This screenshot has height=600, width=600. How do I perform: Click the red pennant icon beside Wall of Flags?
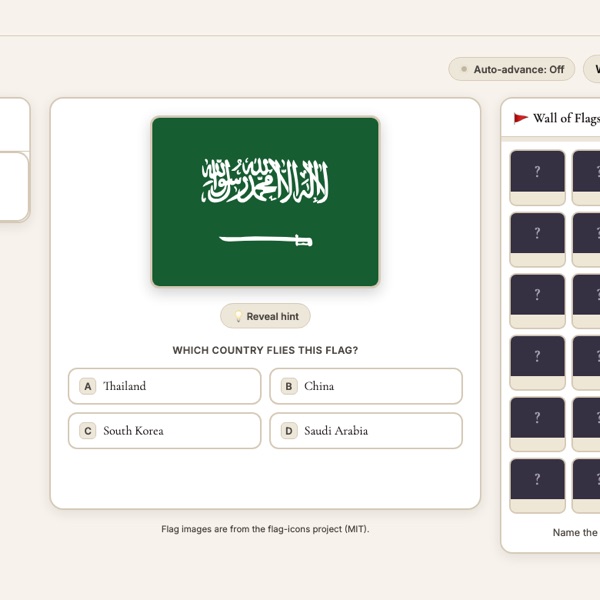pos(520,118)
